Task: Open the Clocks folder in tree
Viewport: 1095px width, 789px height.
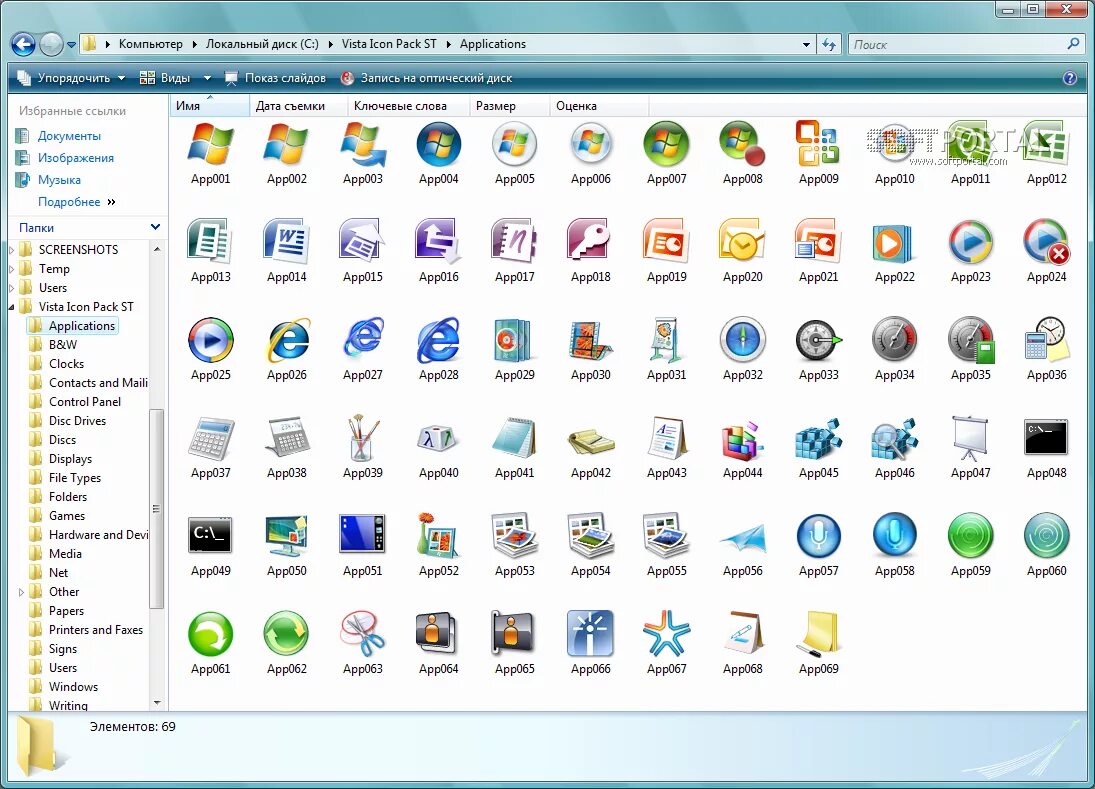Action: tap(66, 364)
